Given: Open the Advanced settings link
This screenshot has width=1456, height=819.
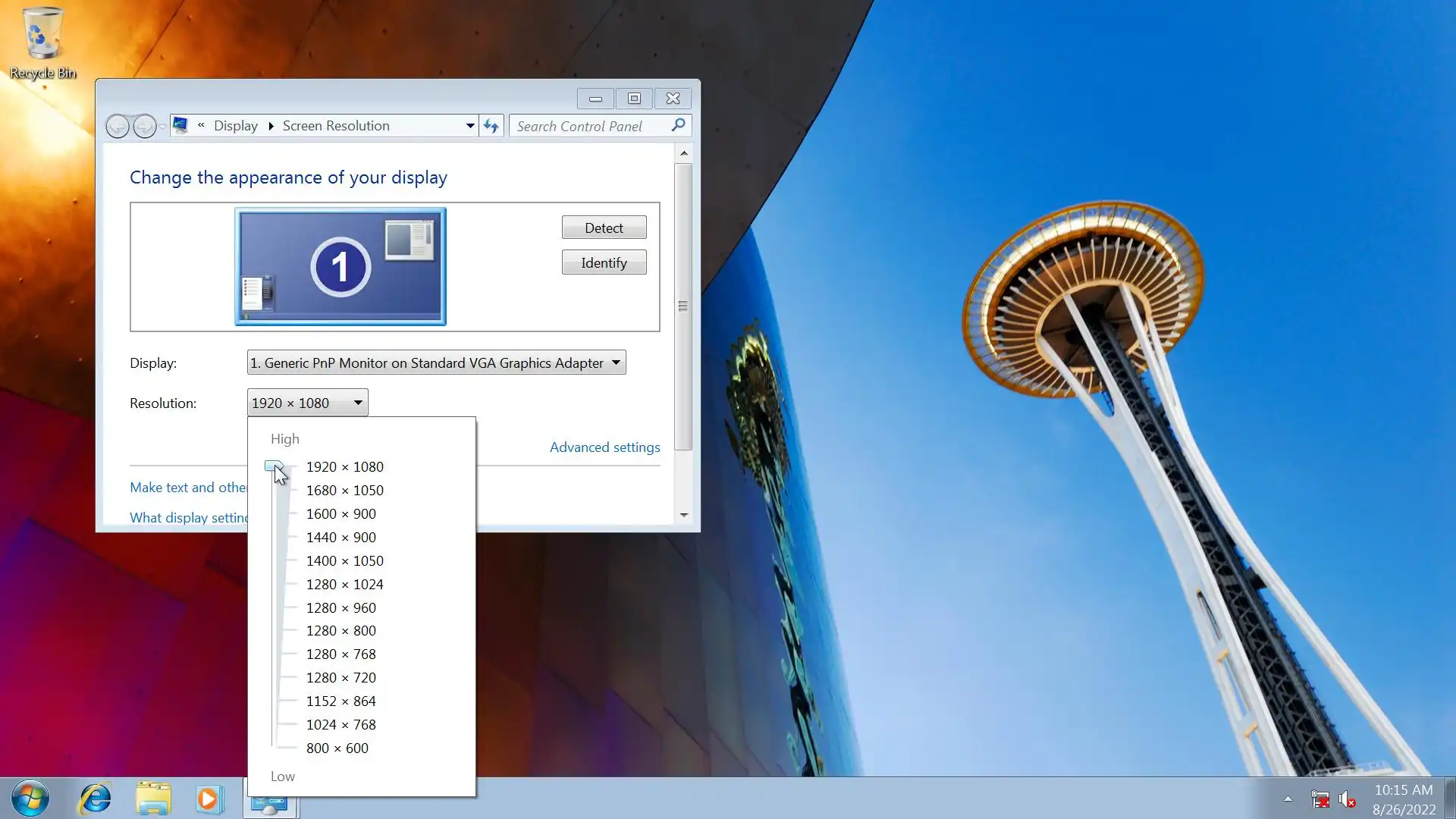Looking at the screenshot, I should point(604,447).
